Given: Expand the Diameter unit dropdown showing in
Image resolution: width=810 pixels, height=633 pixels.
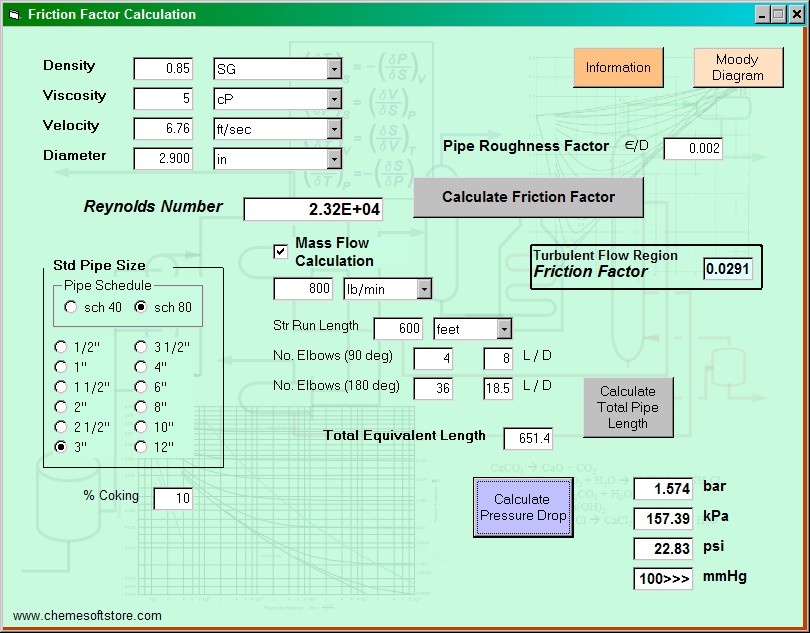Looking at the screenshot, I should tap(334, 159).
